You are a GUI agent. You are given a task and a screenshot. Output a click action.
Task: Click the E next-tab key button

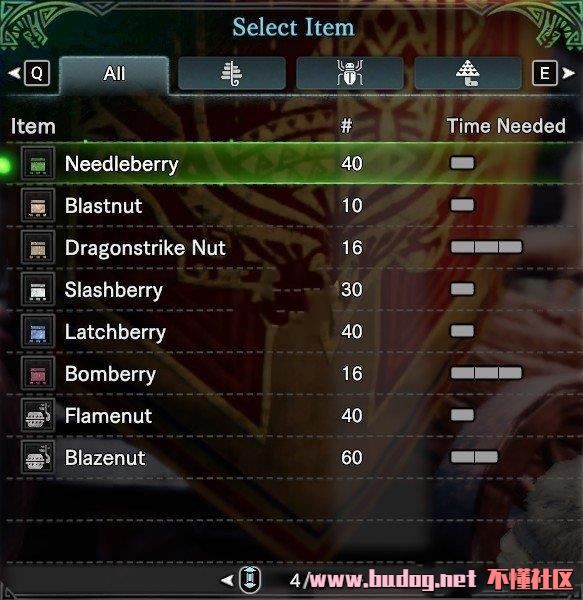[x=545, y=73]
